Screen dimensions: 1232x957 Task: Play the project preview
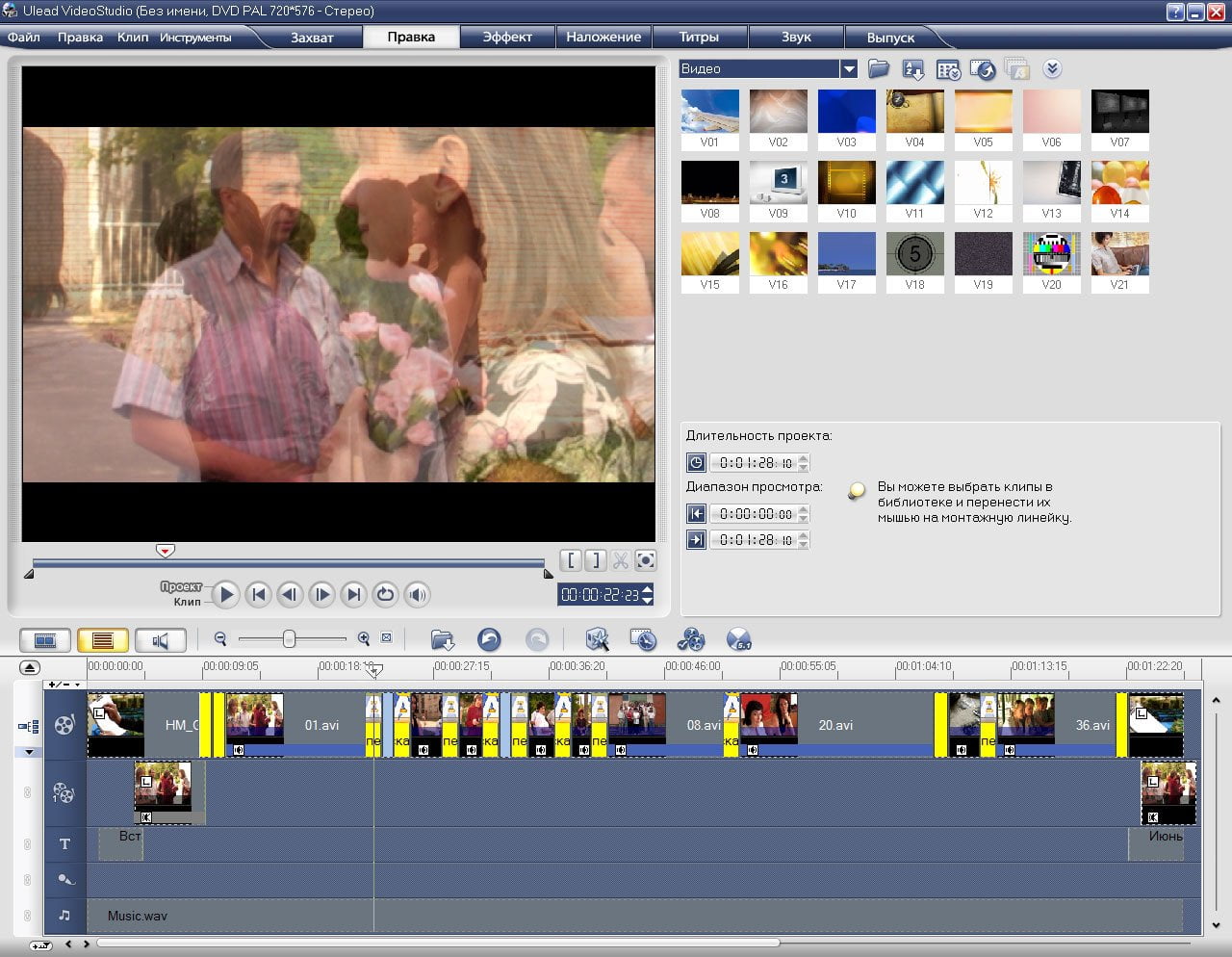(x=225, y=594)
